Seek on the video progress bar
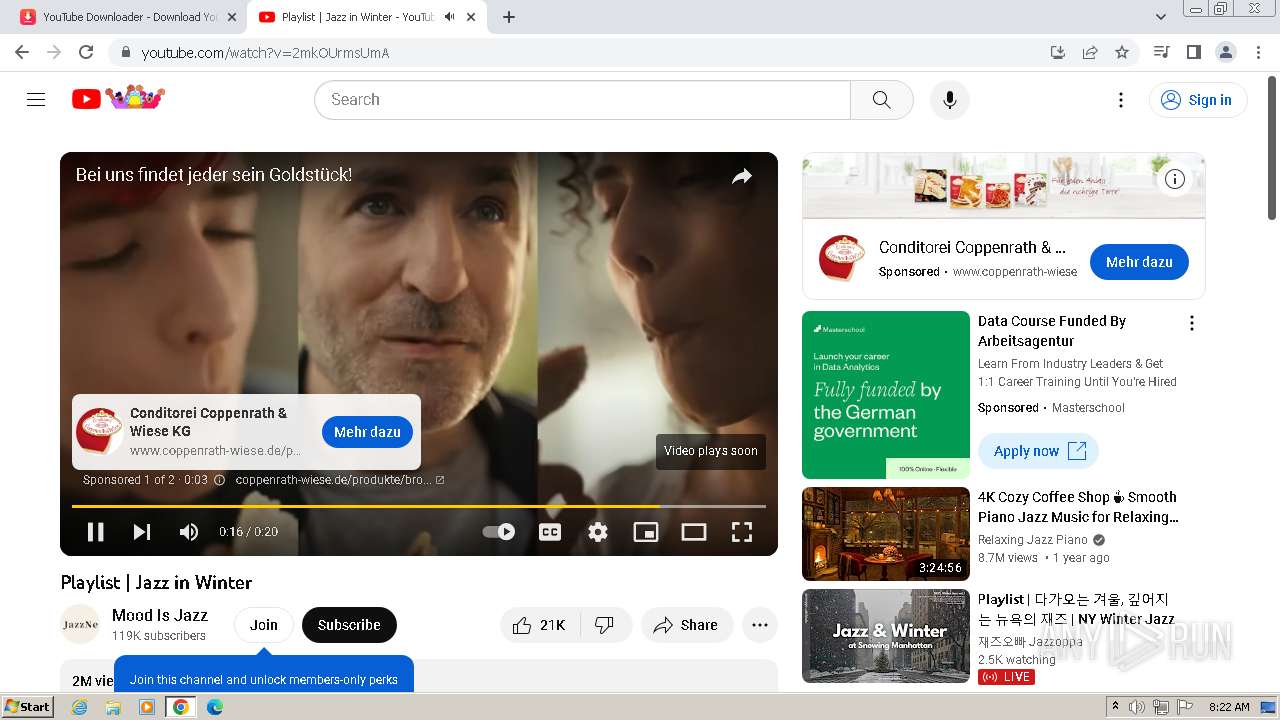1280x720 pixels. click(x=419, y=506)
